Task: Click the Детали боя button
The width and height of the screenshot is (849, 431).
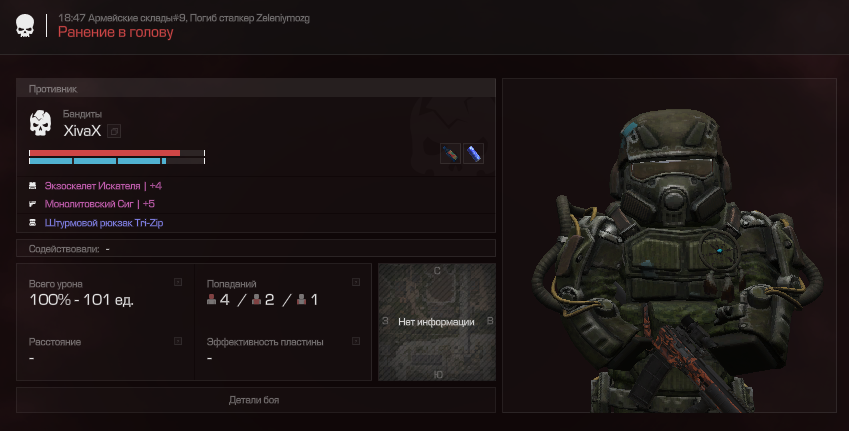Action: [256, 400]
